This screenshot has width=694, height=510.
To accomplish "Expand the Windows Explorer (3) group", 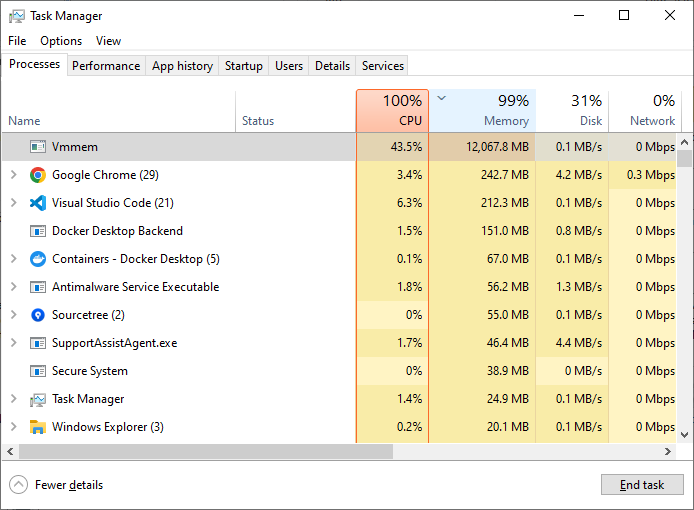I will pyautogui.click(x=14, y=427).
